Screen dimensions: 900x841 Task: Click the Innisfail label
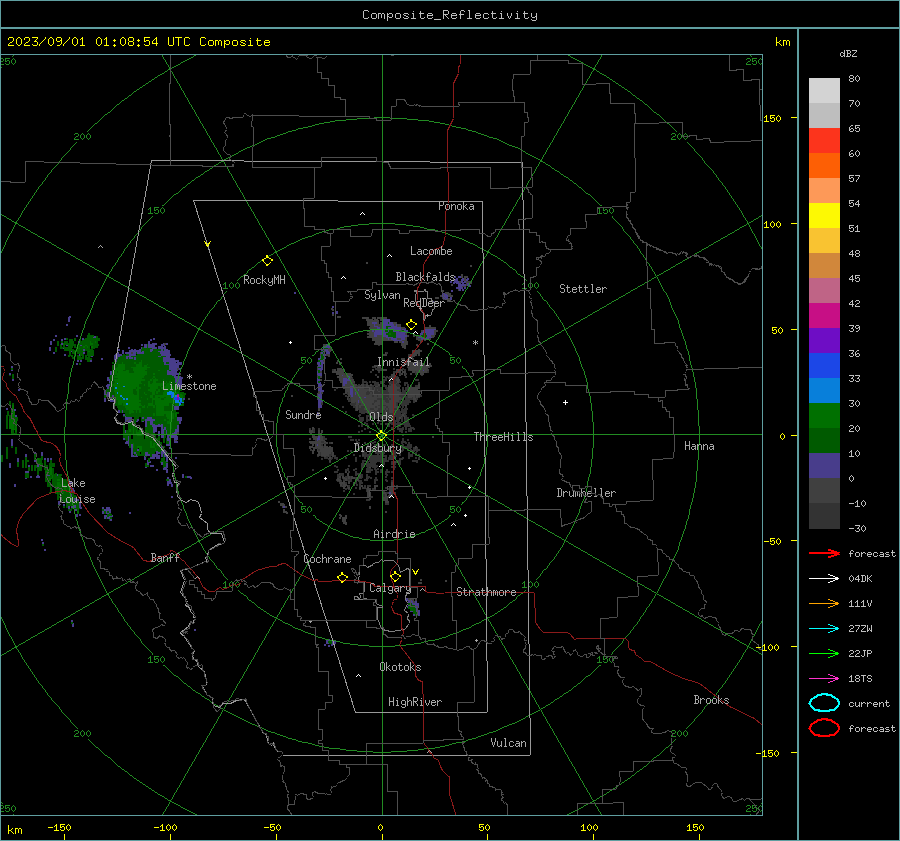click(x=404, y=362)
